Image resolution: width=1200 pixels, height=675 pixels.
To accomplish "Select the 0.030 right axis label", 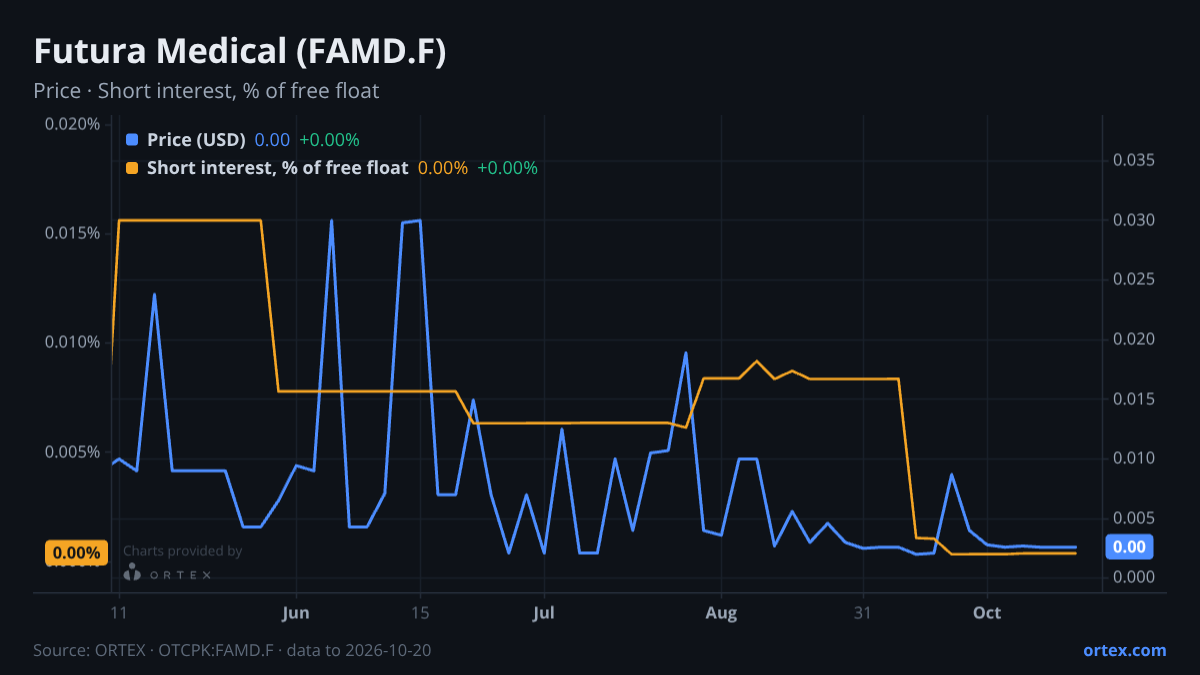I will (x=1134, y=220).
